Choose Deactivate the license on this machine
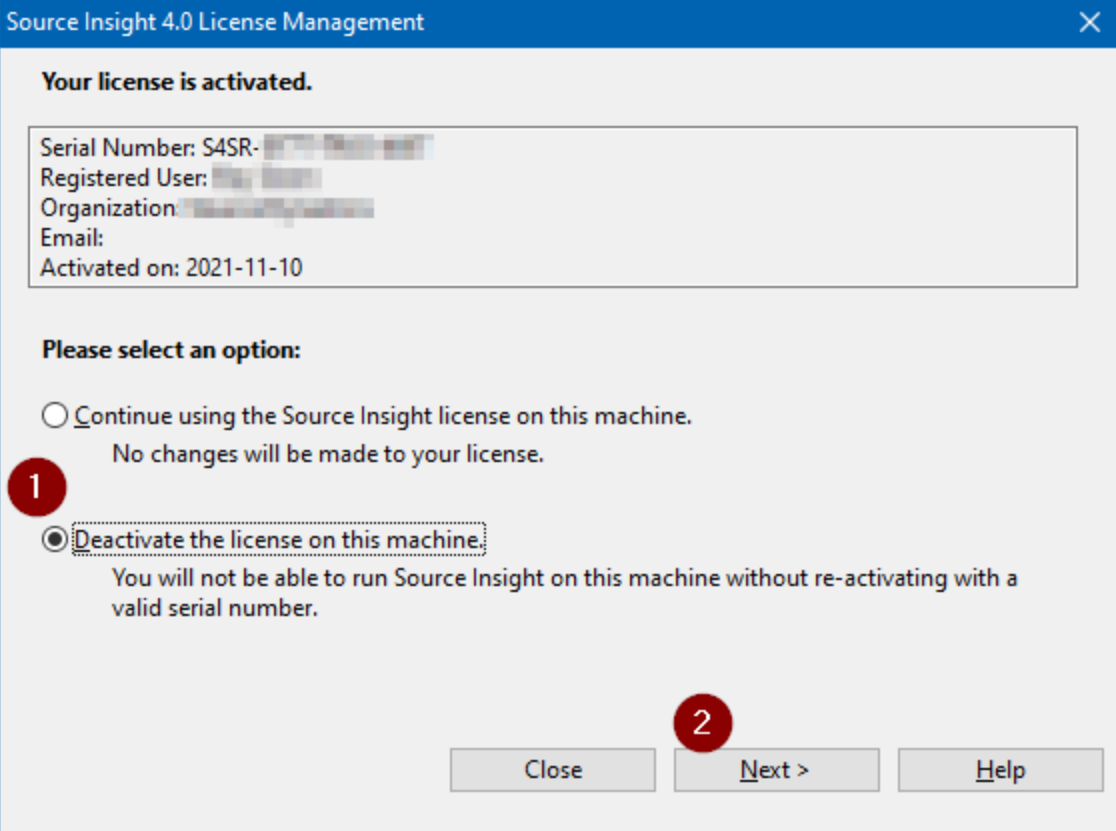1116x831 pixels. click(x=55, y=540)
